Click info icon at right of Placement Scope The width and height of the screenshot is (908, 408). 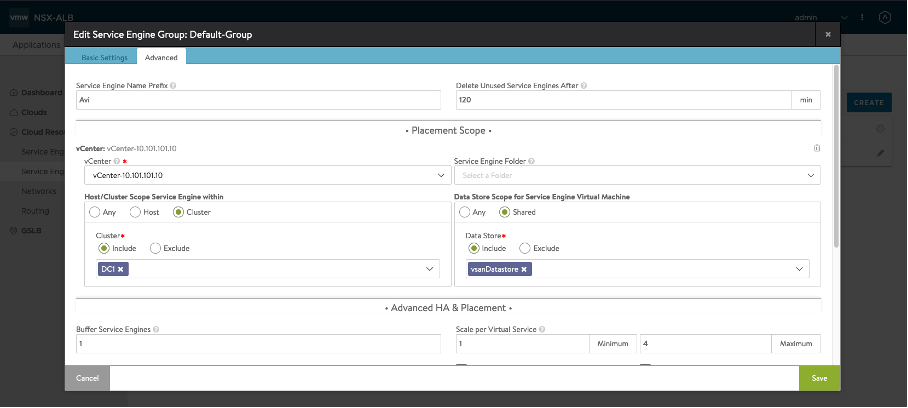tap(817, 148)
